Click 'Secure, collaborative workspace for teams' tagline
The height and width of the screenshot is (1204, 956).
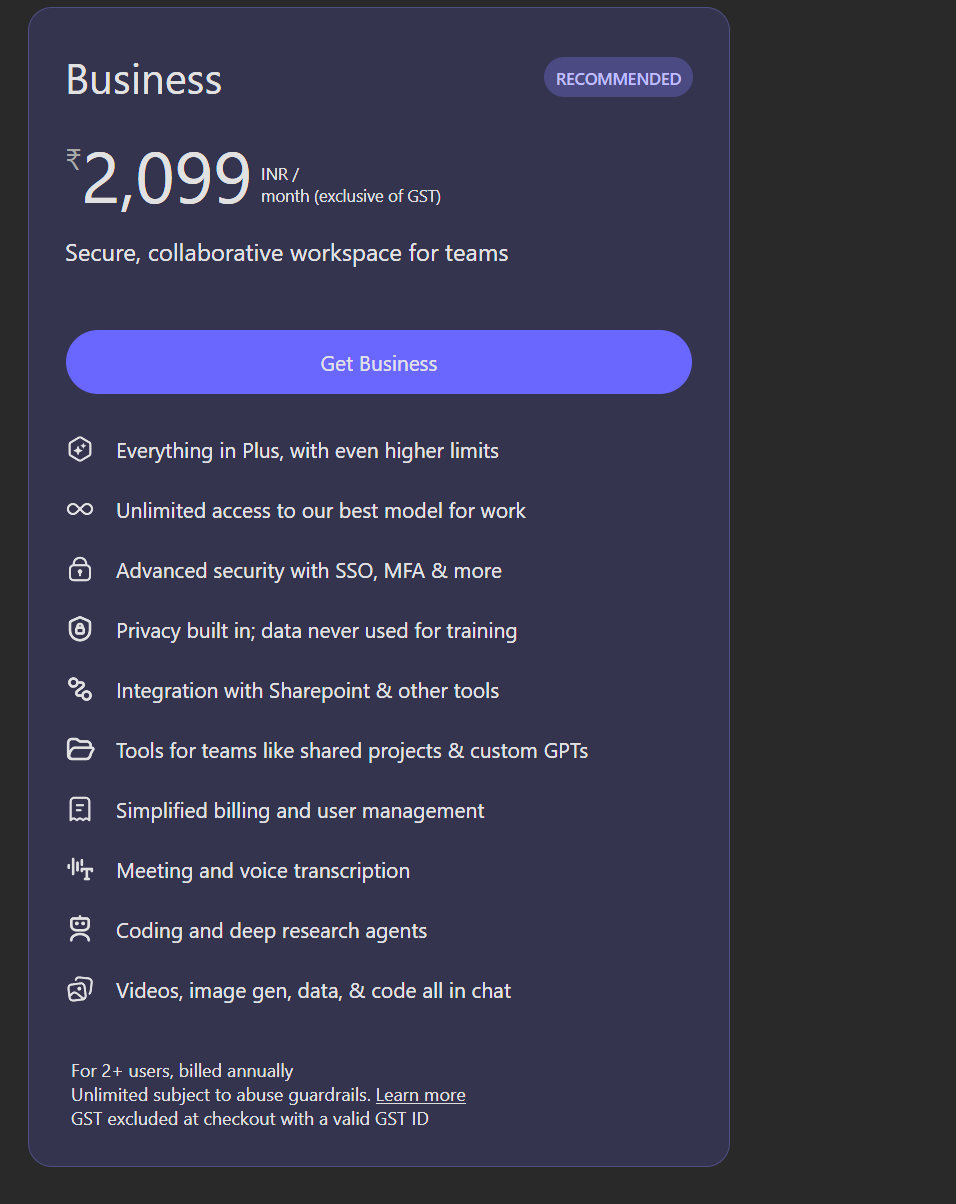pos(287,253)
